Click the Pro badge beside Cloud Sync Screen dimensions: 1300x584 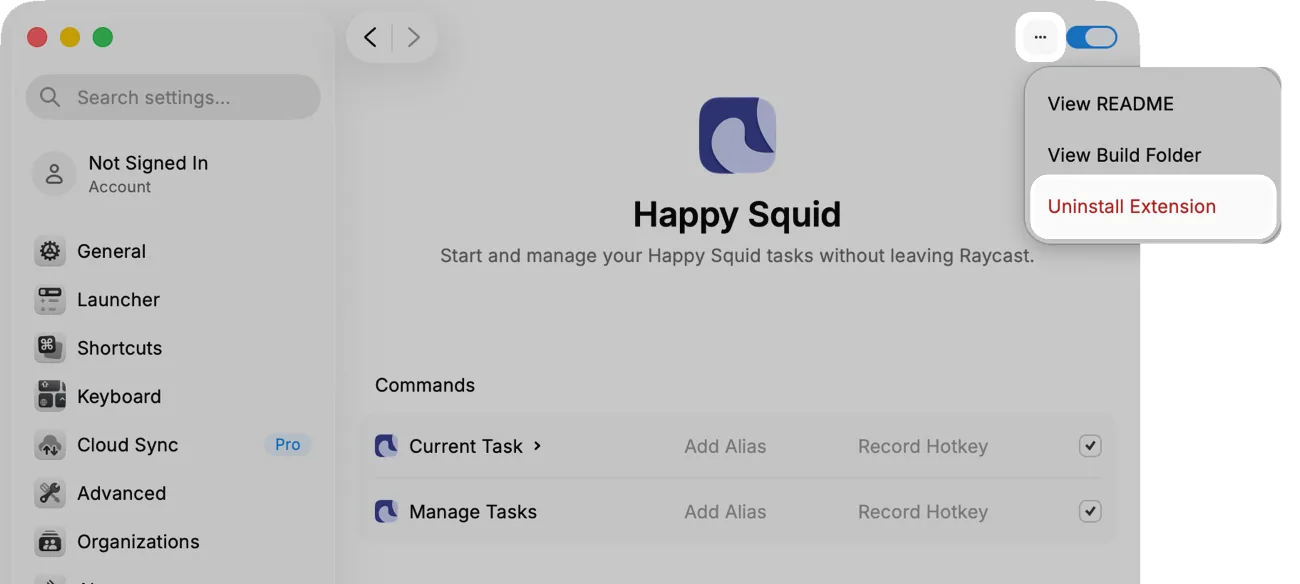pos(288,445)
